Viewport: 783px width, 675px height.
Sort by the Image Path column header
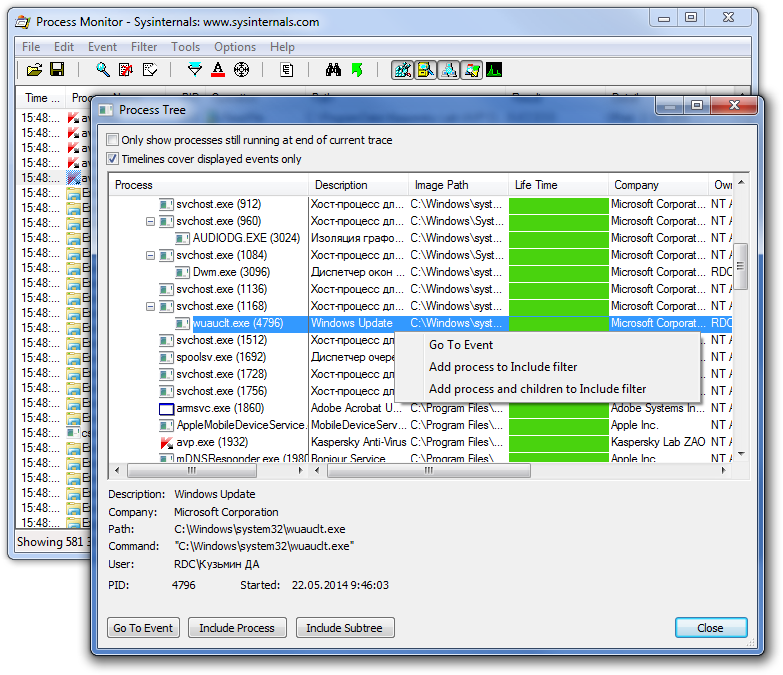[x=458, y=185]
